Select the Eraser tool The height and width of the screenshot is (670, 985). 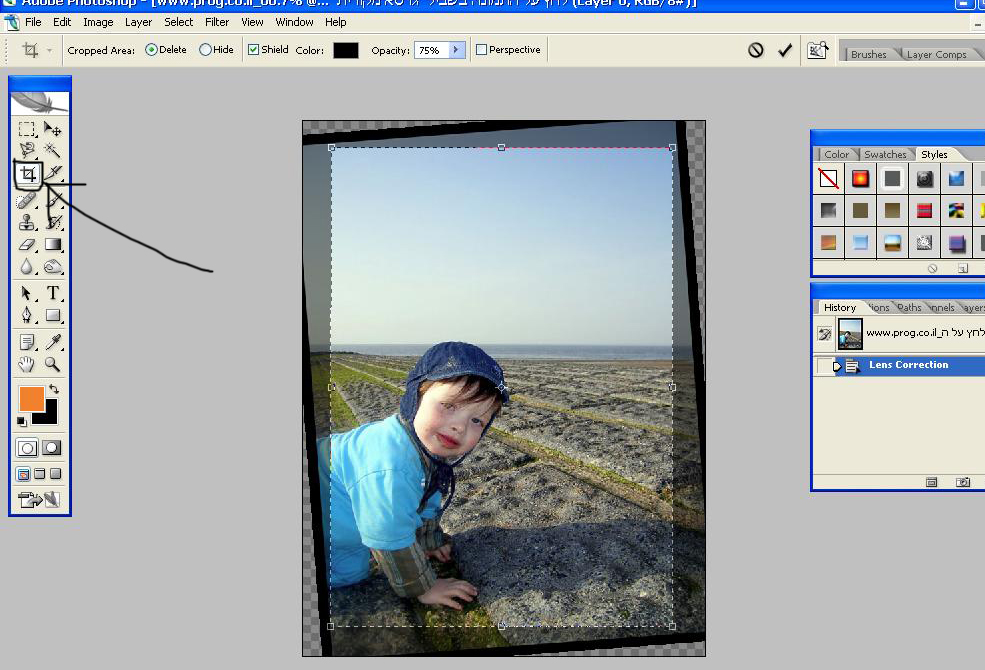28,244
